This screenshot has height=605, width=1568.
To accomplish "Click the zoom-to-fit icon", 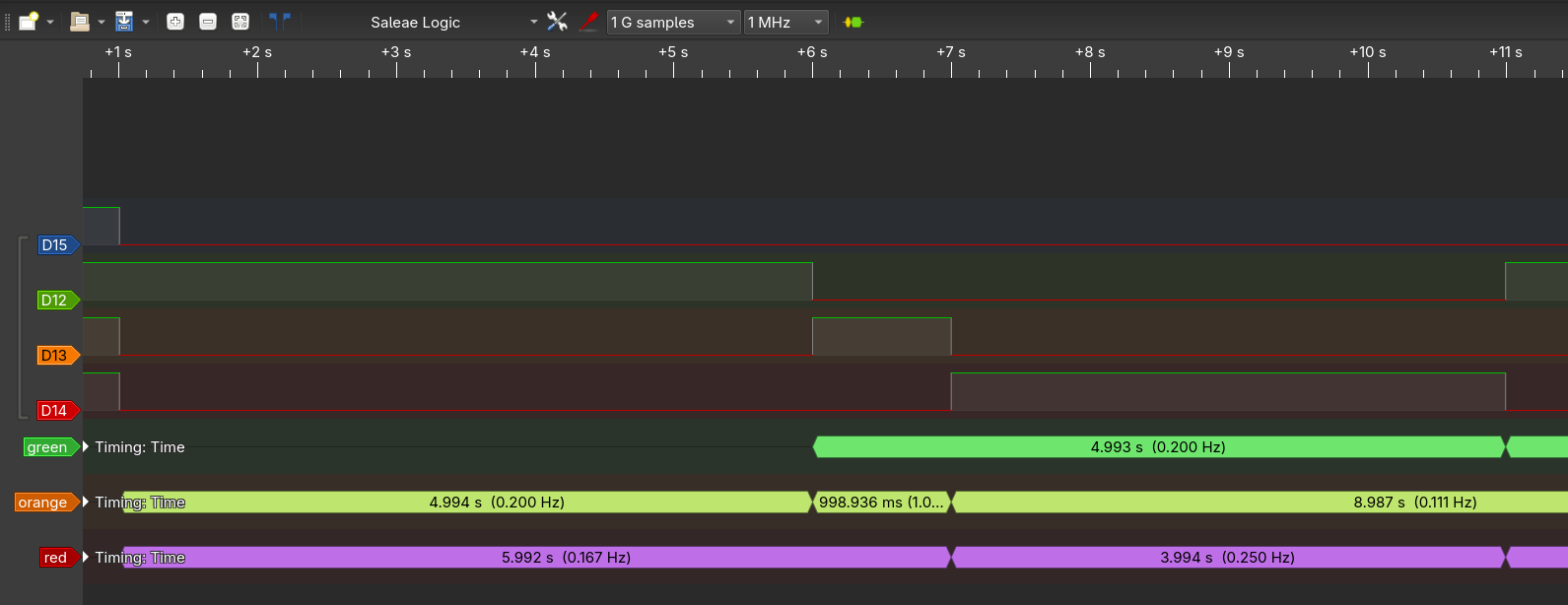I will pyautogui.click(x=240, y=22).
